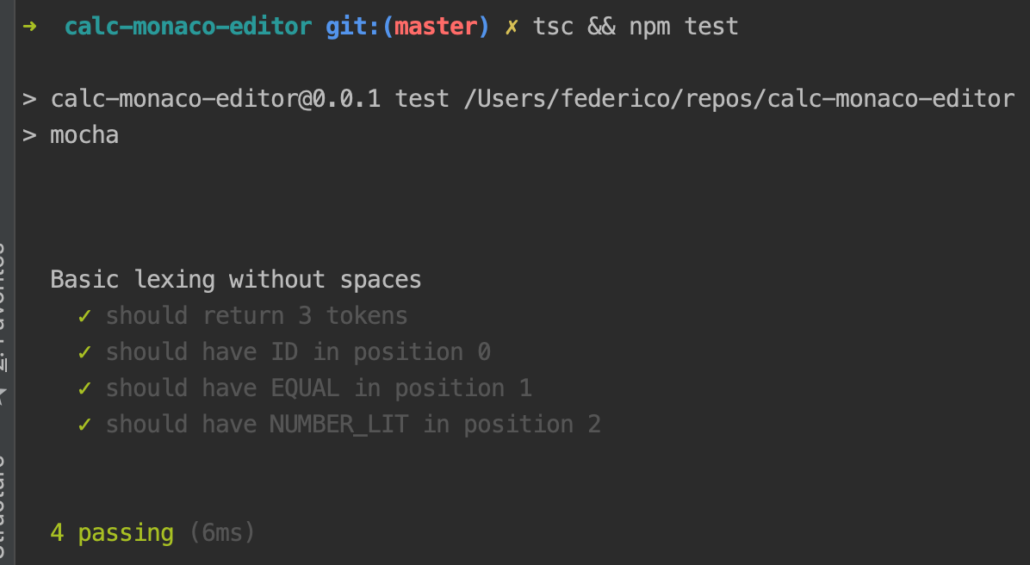Click the git:(master) branch indicator

[x=407, y=27]
